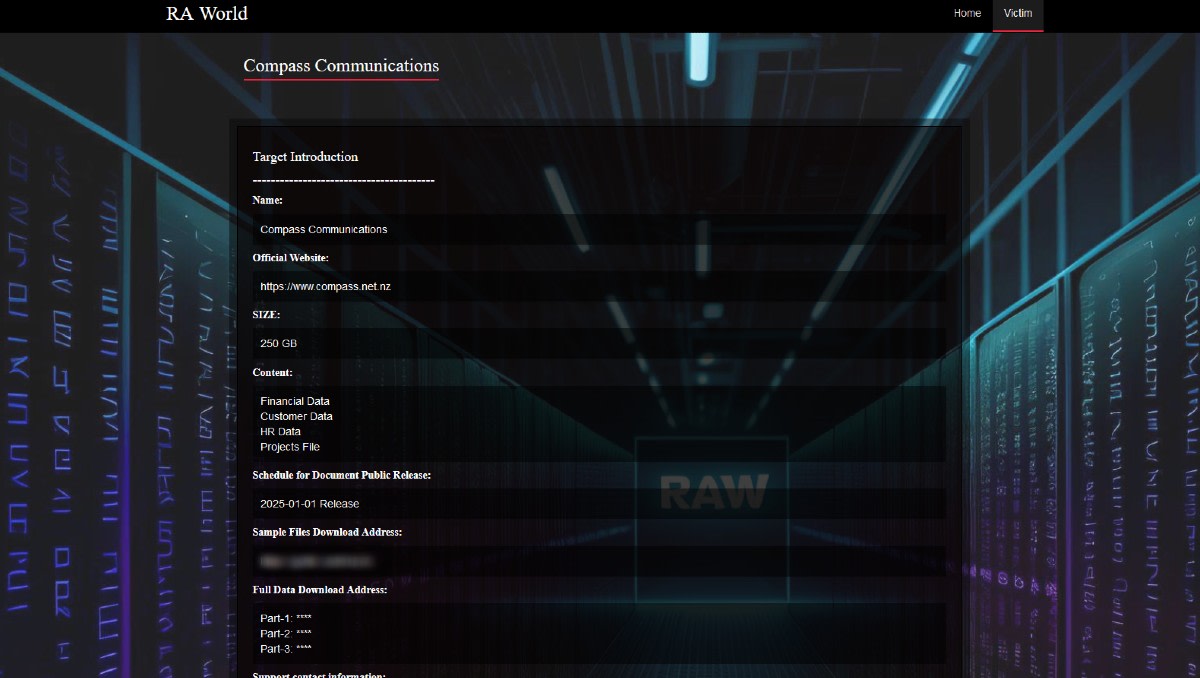
Task: Select the 2025-01-01 Release date text
Action: [x=309, y=503]
